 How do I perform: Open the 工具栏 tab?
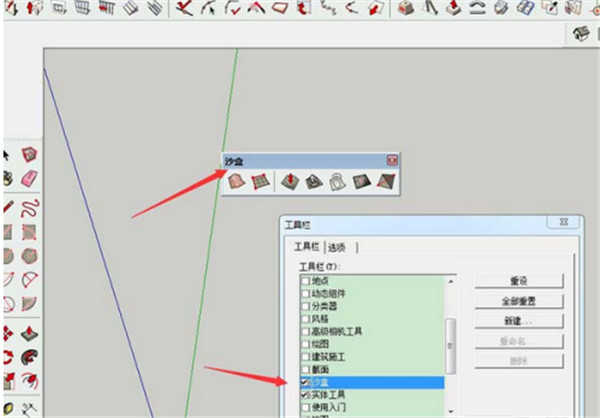pos(304,247)
